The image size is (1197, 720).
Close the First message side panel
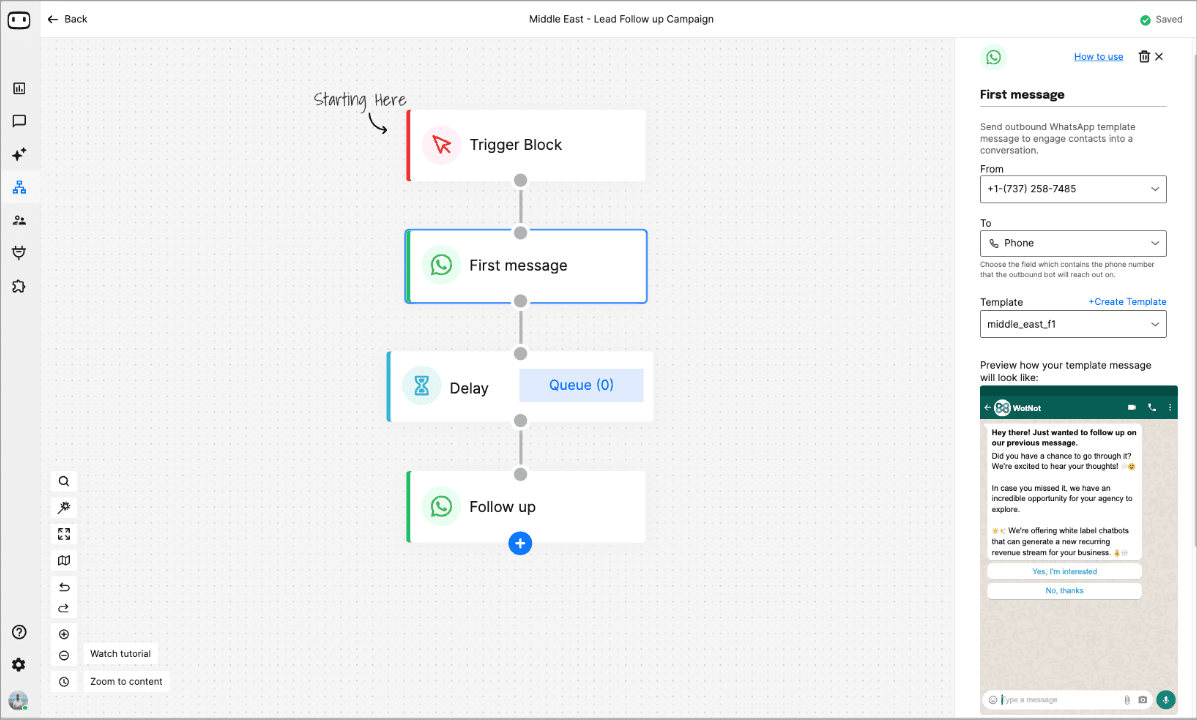pos(1159,57)
